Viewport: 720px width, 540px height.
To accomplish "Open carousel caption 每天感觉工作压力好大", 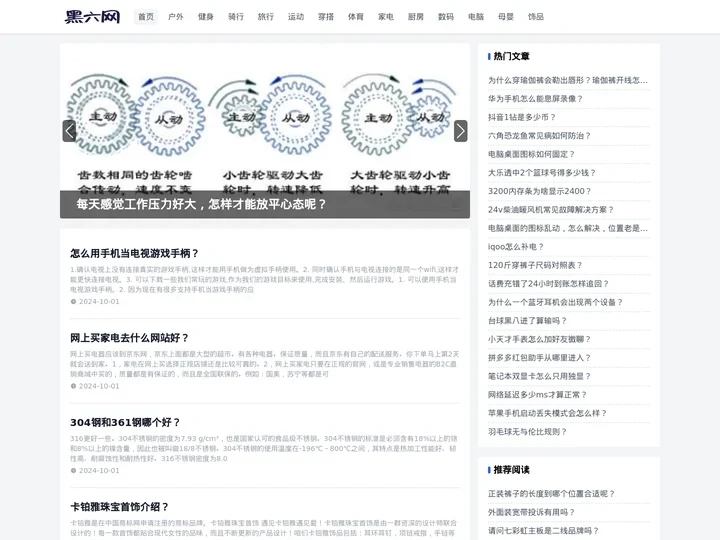I will pyautogui.click(x=201, y=204).
